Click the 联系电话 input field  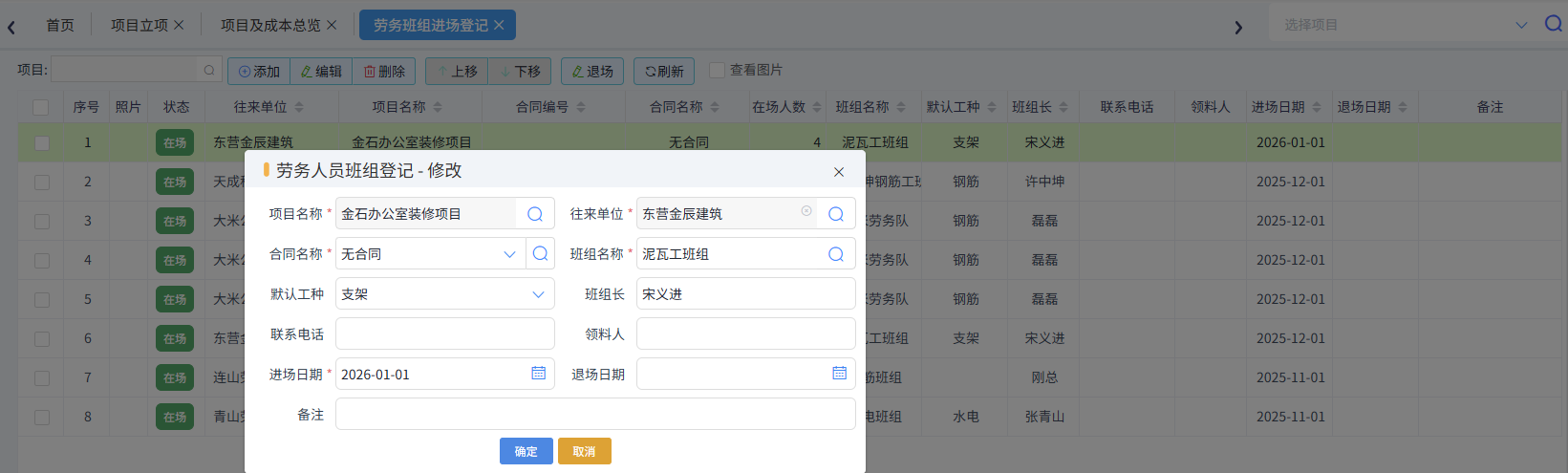pos(444,334)
